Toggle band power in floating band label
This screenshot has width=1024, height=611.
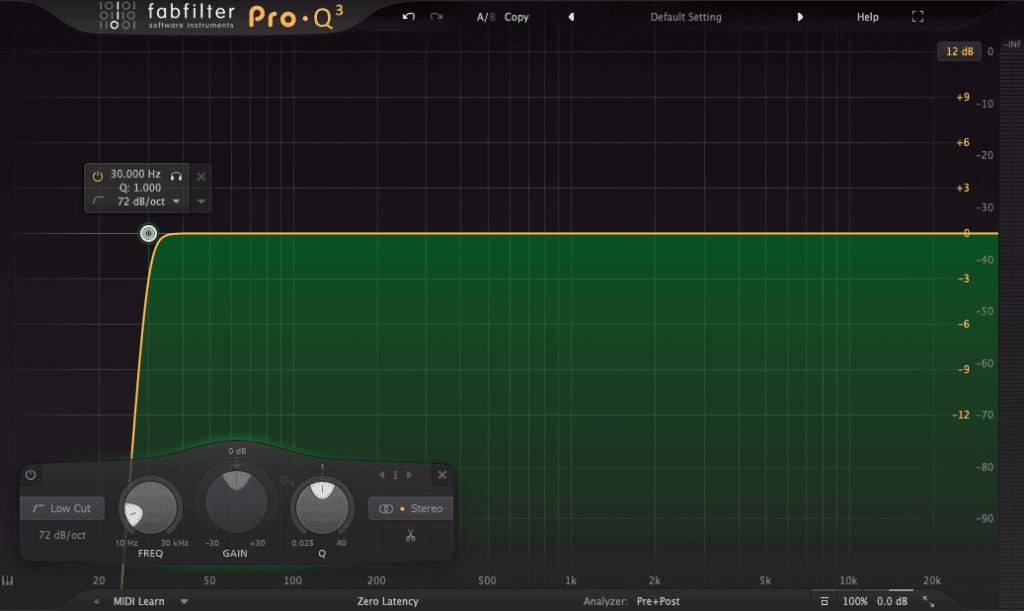coord(97,176)
